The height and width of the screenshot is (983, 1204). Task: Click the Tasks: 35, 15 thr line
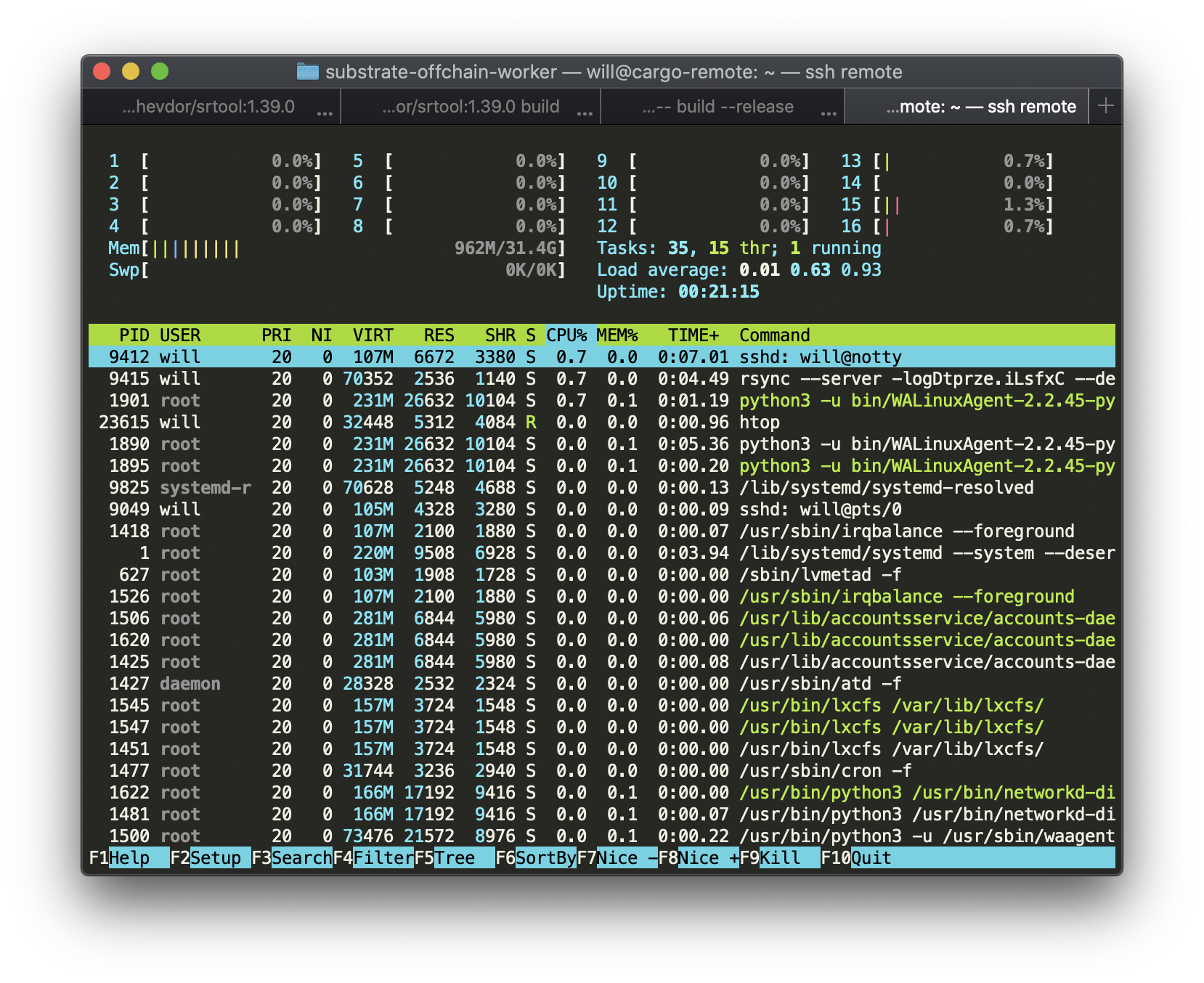(x=739, y=248)
